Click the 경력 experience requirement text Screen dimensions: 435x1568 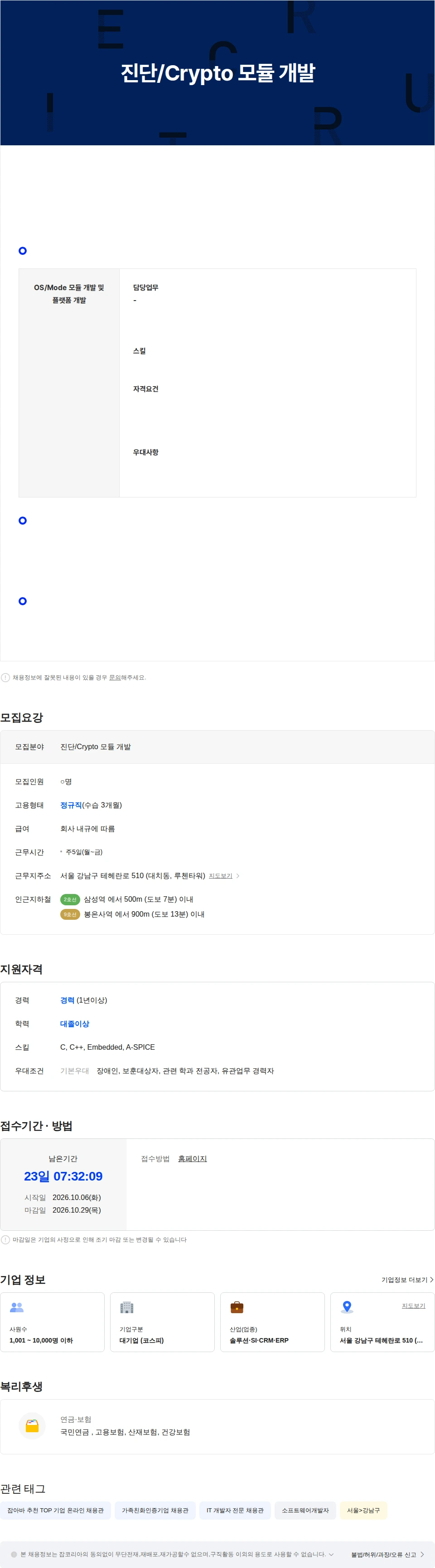(x=67, y=1000)
